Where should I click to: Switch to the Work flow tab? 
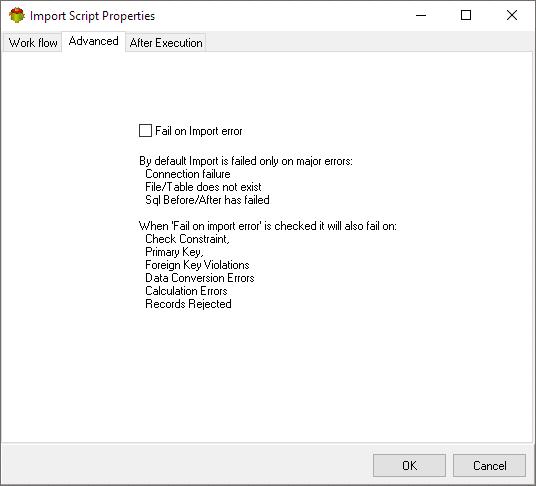[x=33, y=43]
